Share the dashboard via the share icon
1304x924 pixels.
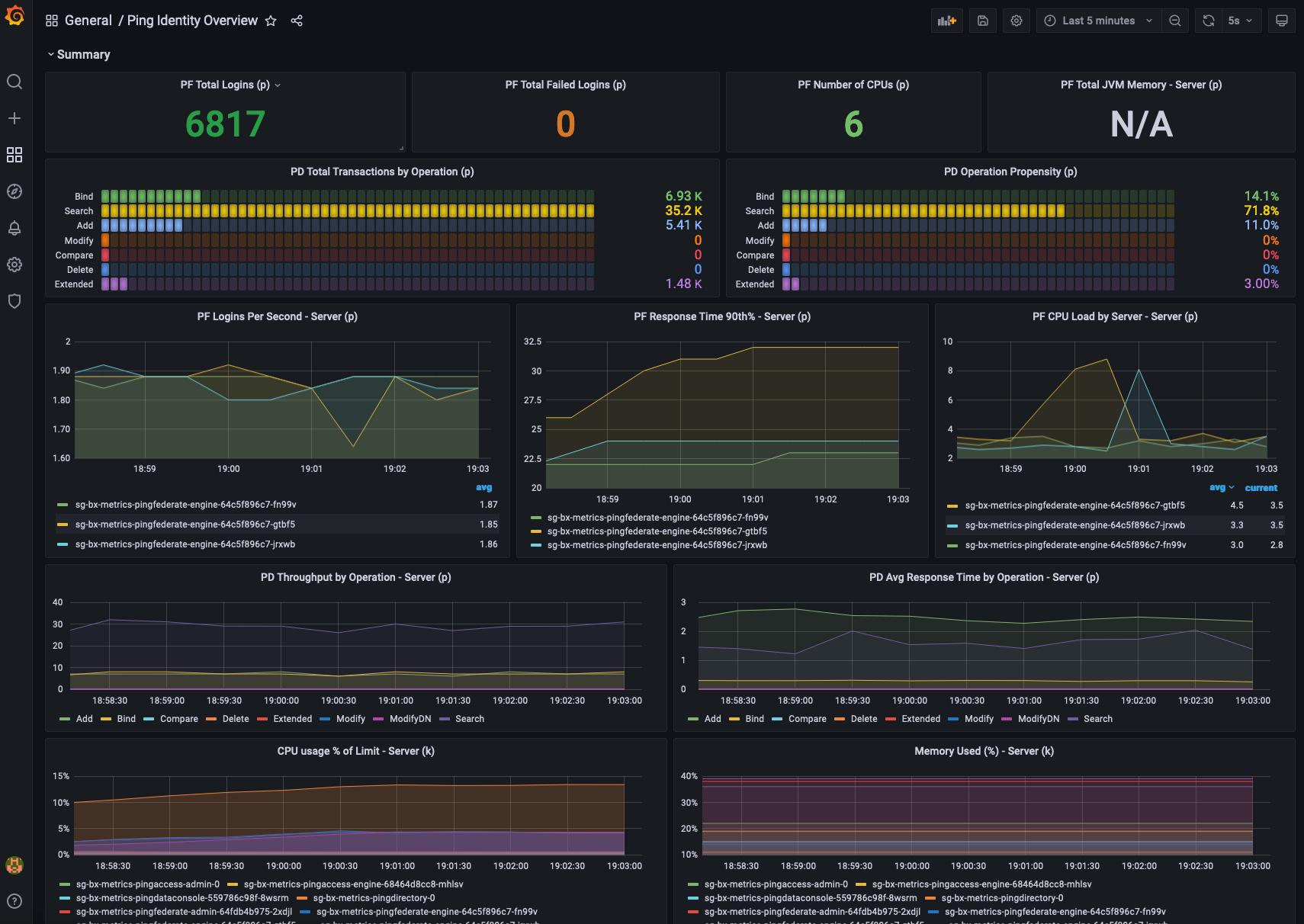(297, 21)
